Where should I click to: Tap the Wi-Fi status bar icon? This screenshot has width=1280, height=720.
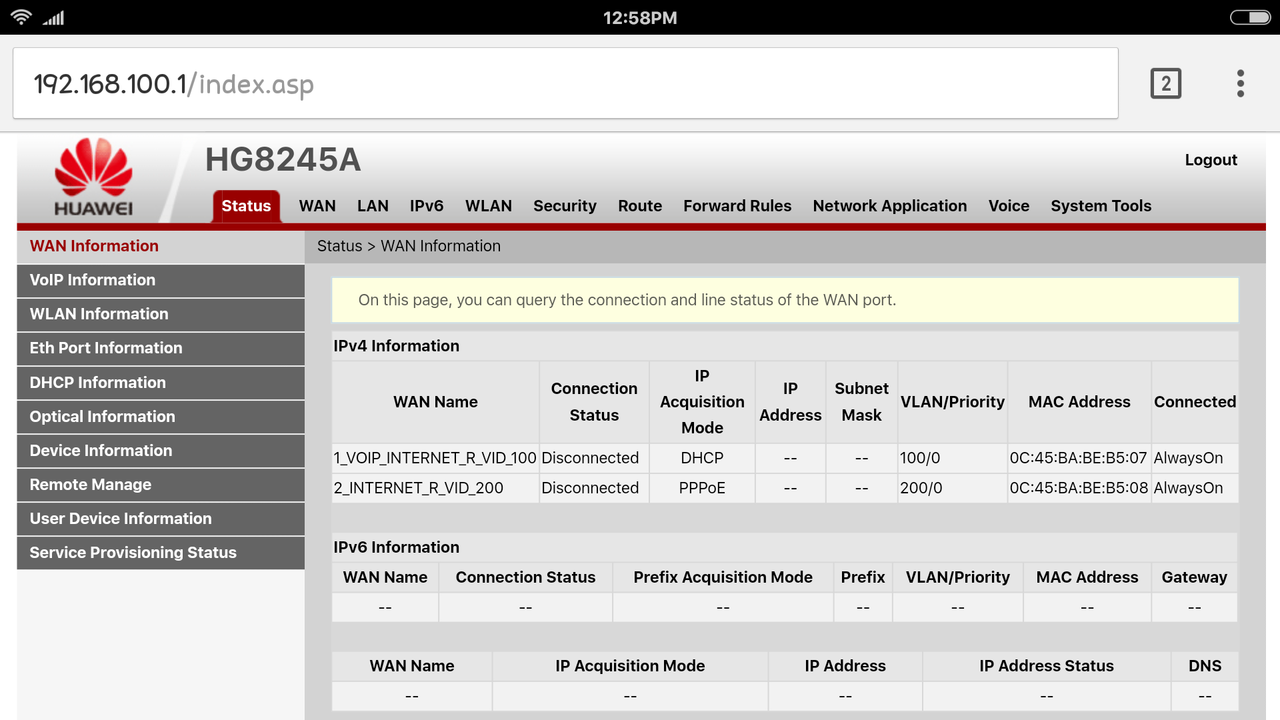click(x=20, y=17)
